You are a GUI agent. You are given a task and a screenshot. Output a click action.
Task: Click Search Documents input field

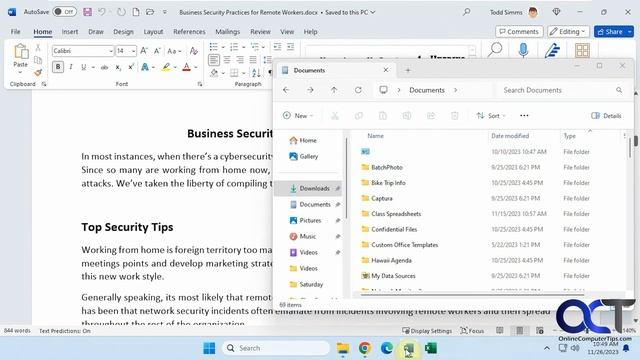[x=563, y=90]
